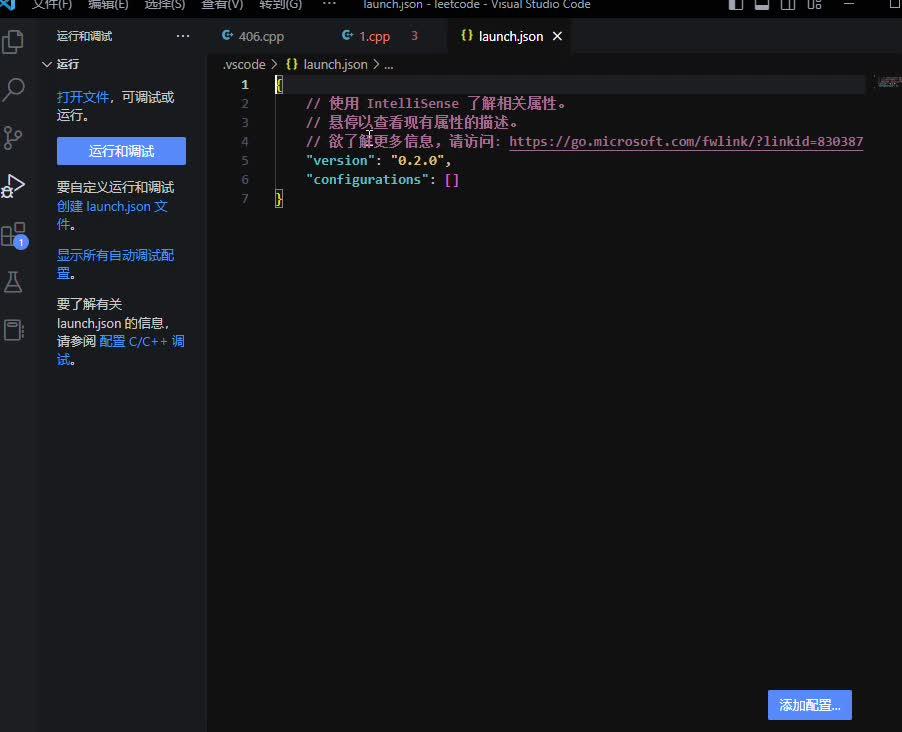Open the go.microsoft.com fwlink URL
The height and width of the screenshot is (732, 902).
coord(686,142)
